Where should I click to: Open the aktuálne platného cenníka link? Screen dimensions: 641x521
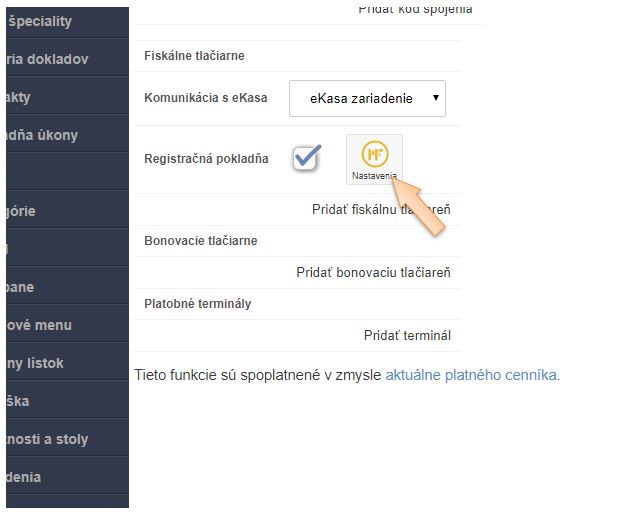[472, 375]
